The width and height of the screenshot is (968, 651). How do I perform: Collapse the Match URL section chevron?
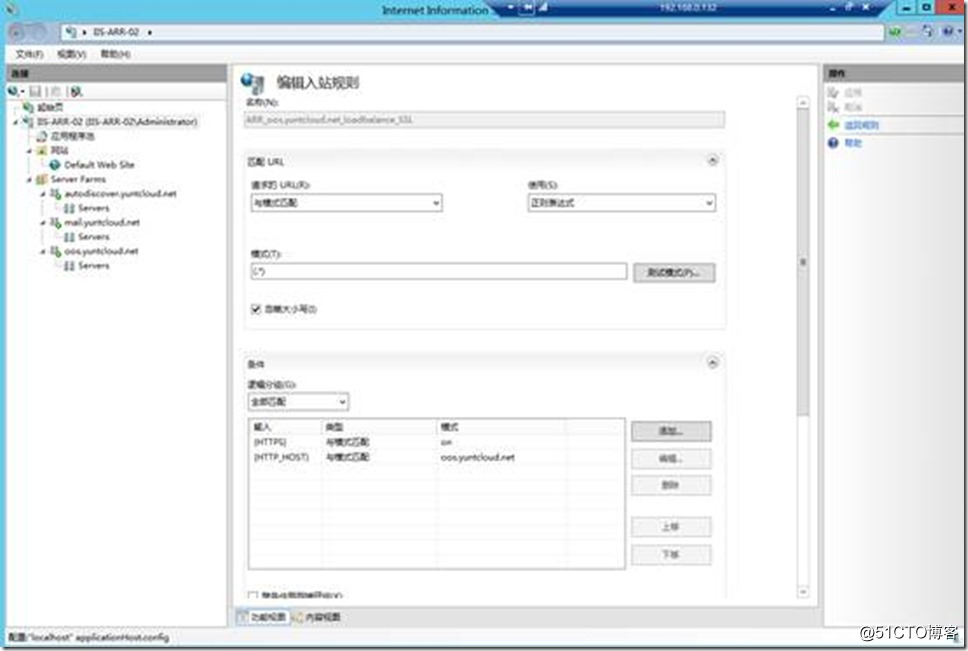pos(712,160)
